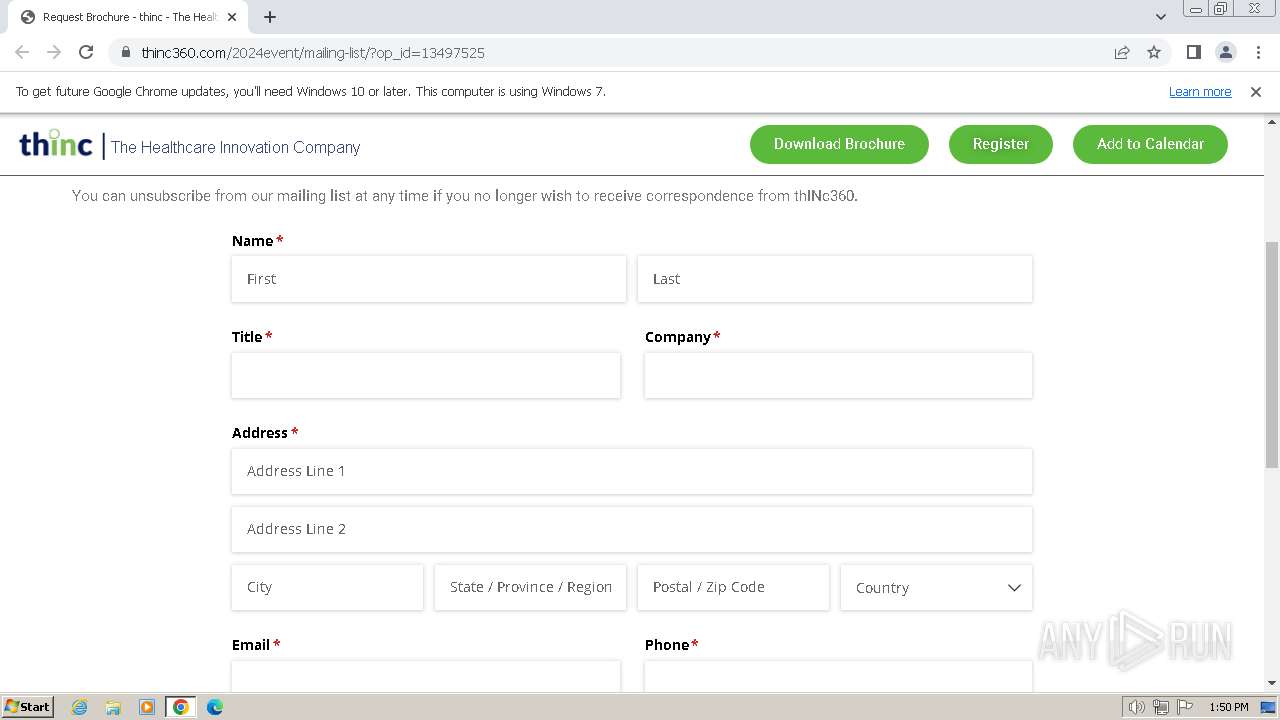Reload the page with the refresh icon
Viewport: 1280px width, 720px height.
point(86,52)
